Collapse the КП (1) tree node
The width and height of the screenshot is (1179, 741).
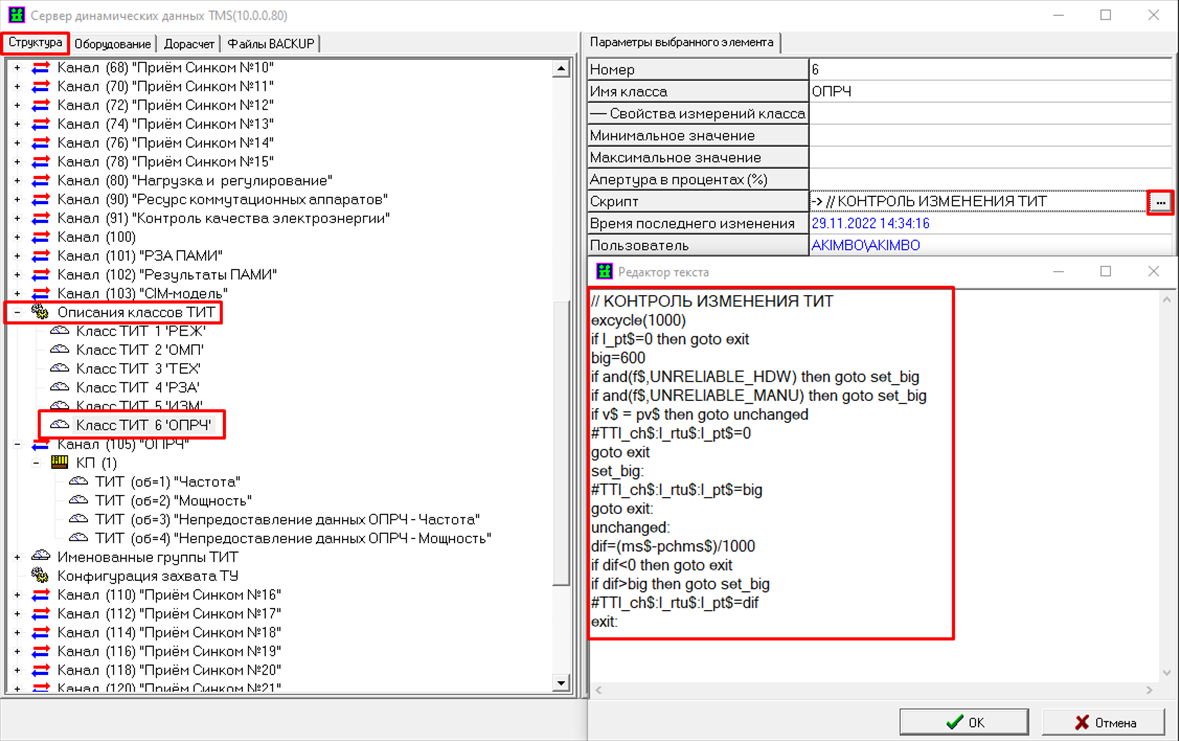pyautogui.click(x=36, y=464)
